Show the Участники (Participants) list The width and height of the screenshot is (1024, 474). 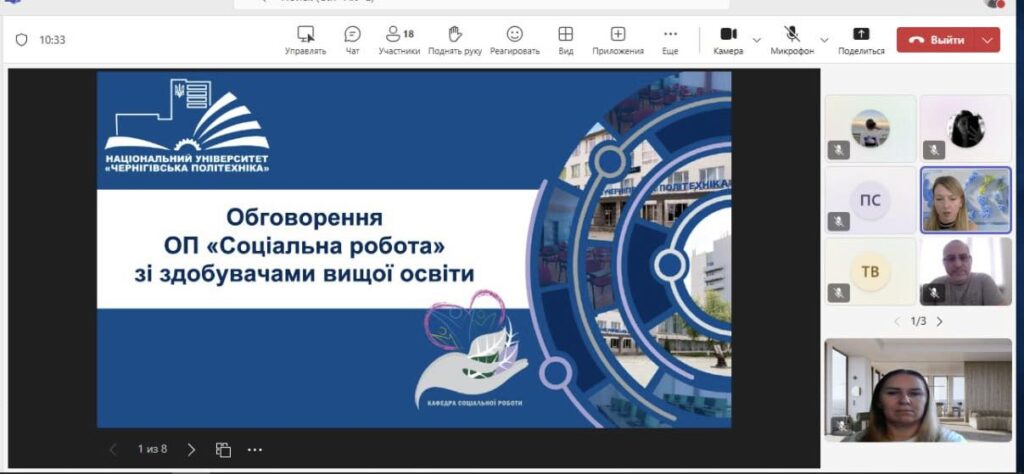click(x=398, y=35)
